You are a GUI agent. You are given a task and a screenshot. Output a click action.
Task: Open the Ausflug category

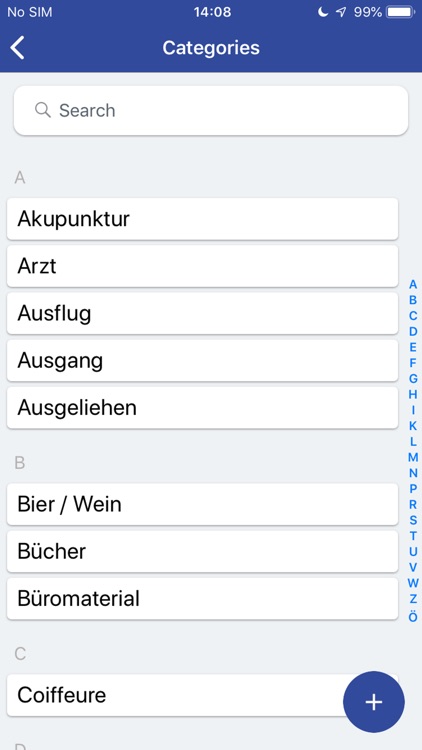coord(202,313)
